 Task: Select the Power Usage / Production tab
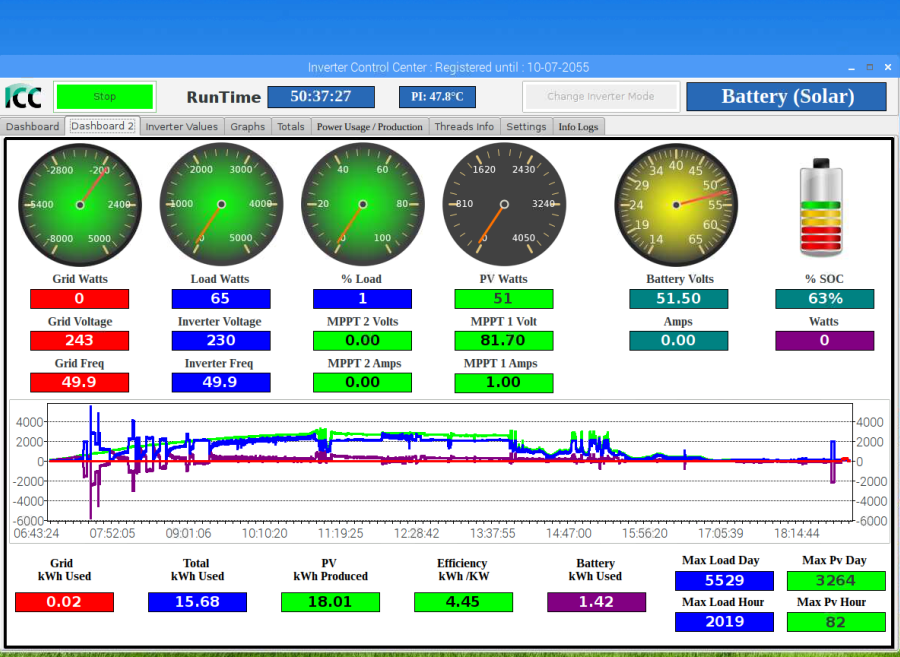[370, 127]
